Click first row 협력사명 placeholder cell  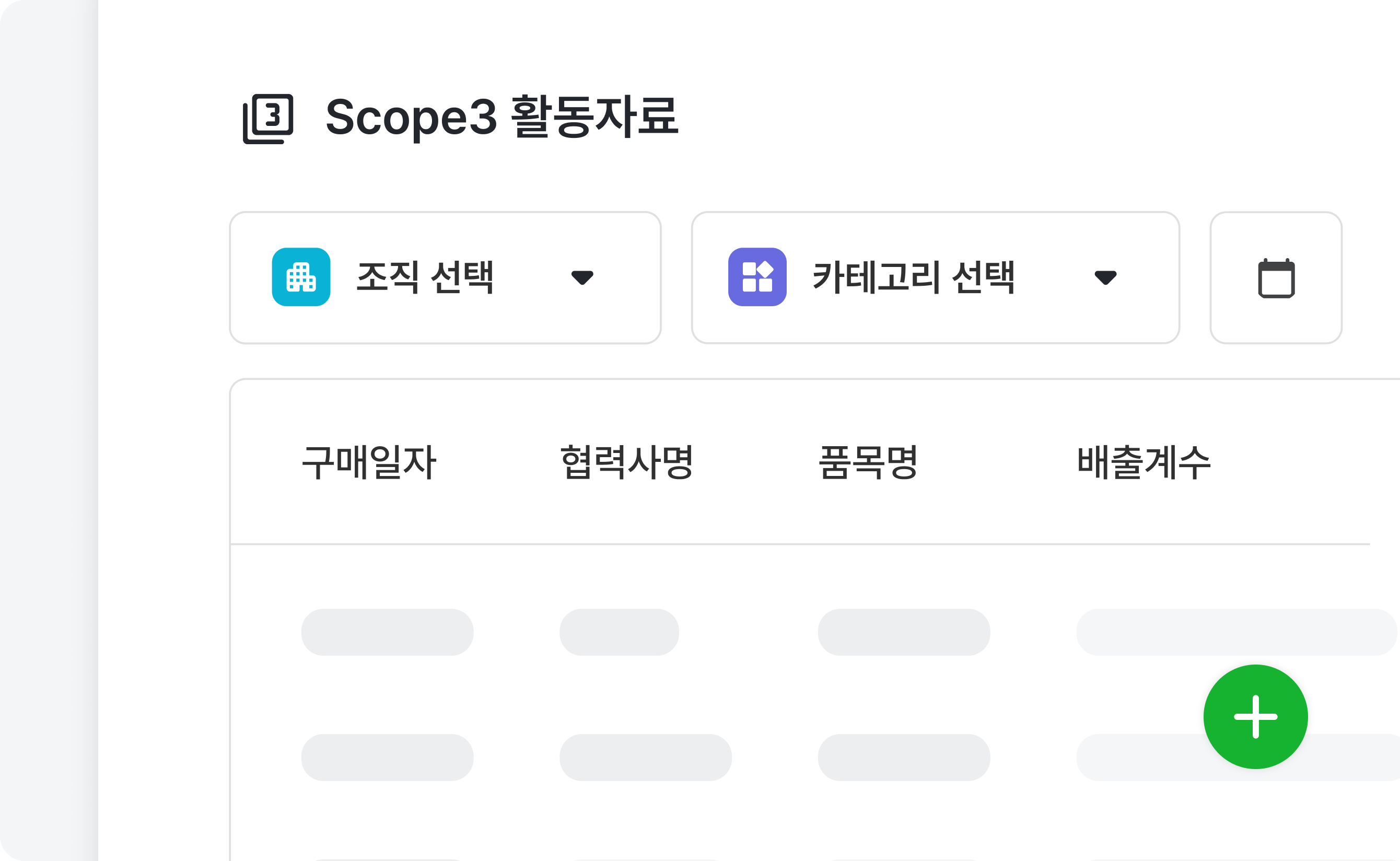[619, 632]
